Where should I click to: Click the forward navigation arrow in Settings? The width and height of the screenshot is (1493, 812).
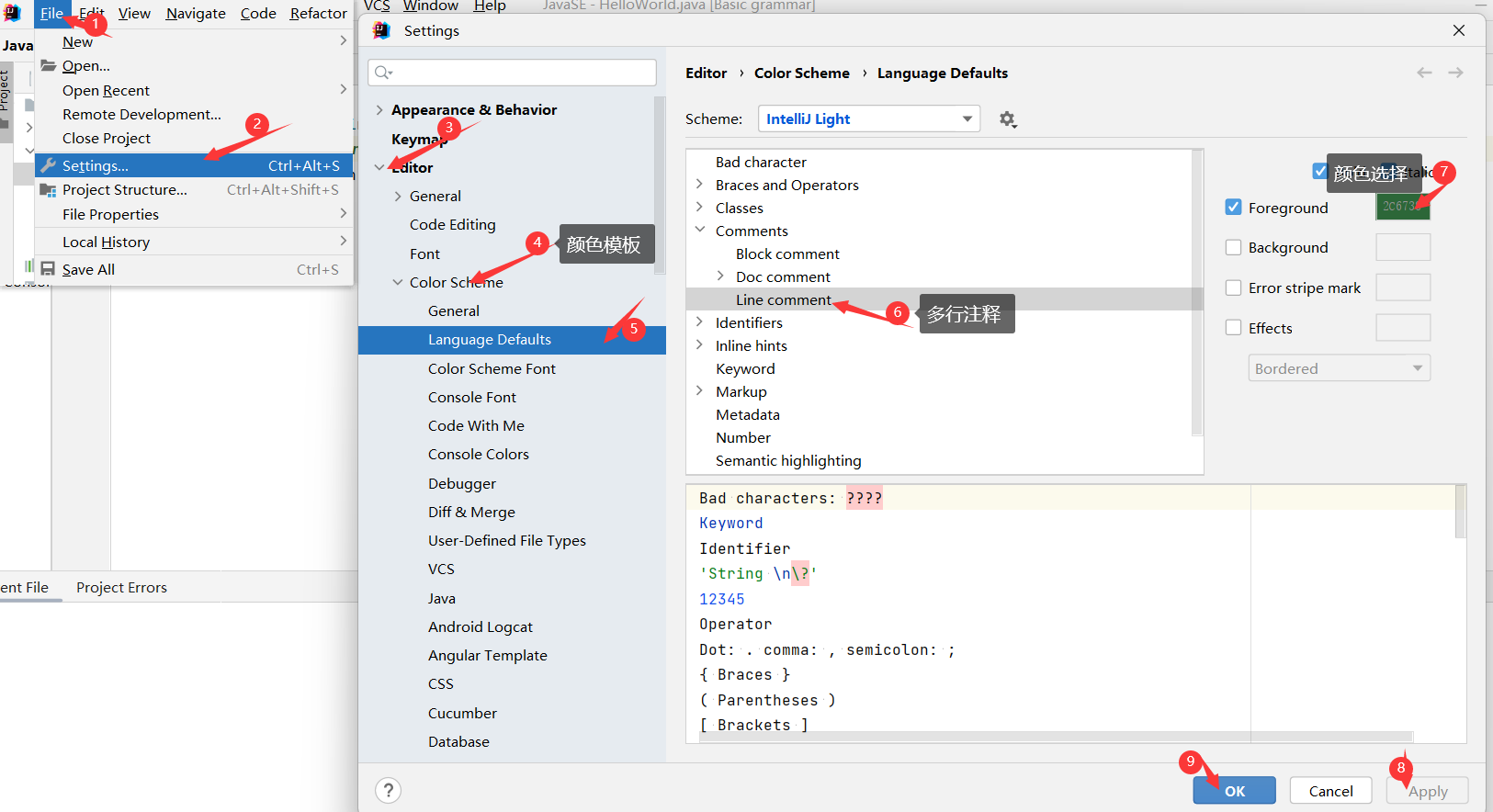point(1455,73)
